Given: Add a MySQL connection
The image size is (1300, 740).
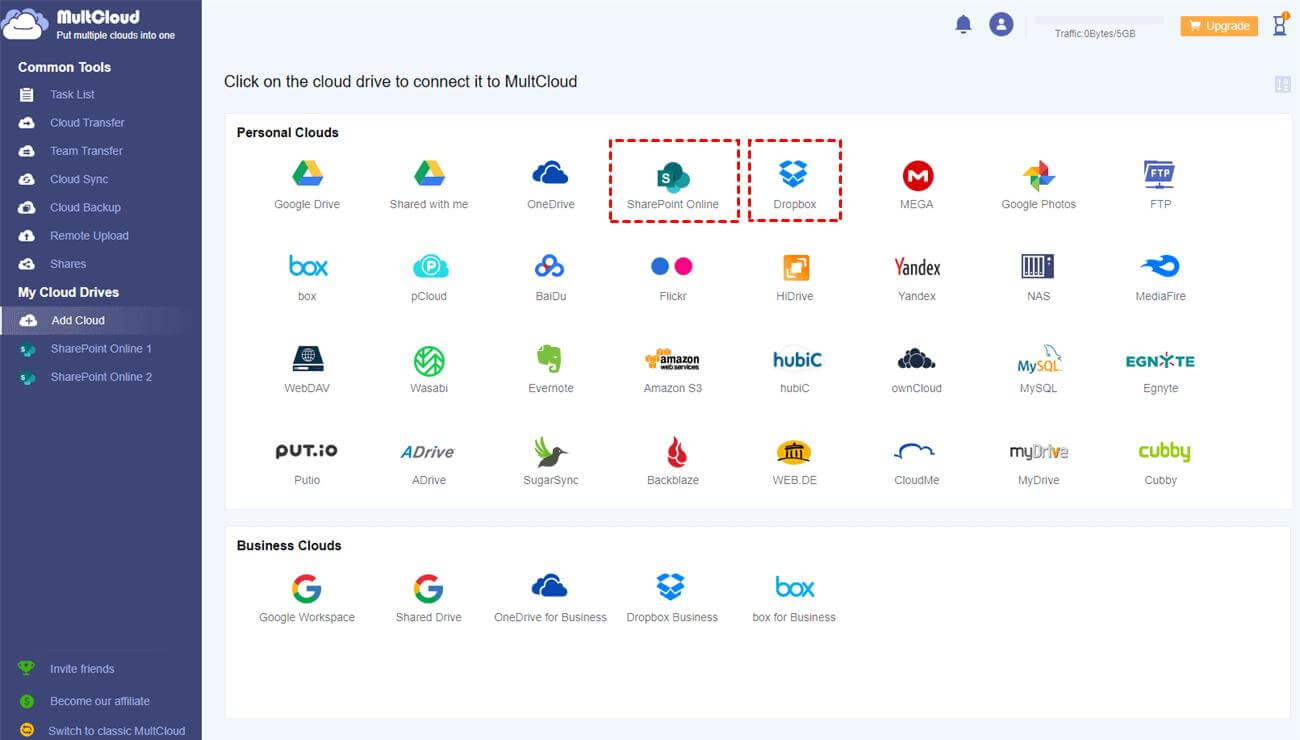Looking at the screenshot, I should tap(1039, 368).
